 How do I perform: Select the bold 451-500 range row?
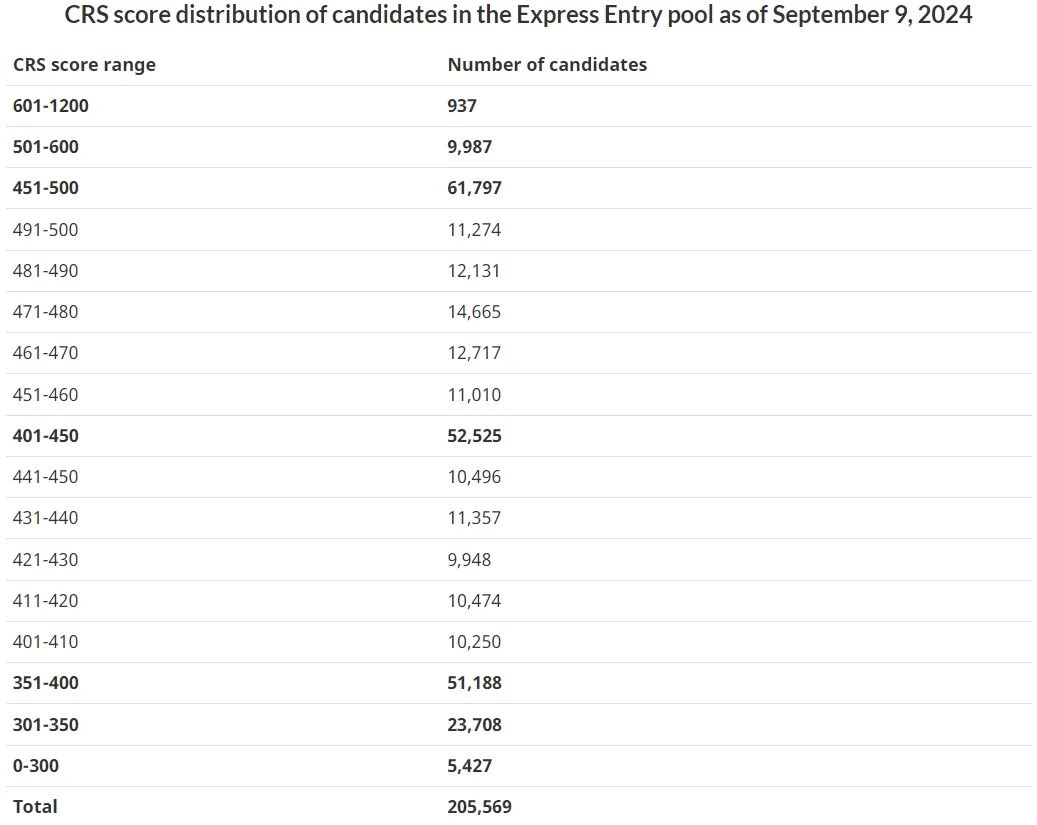click(46, 188)
